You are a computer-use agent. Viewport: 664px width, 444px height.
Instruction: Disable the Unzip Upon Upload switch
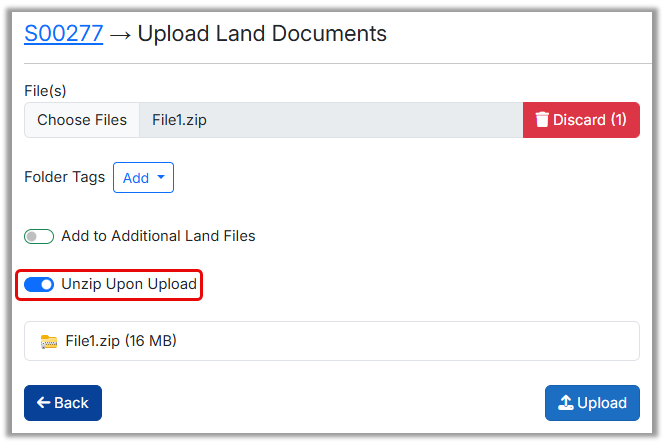point(39,285)
